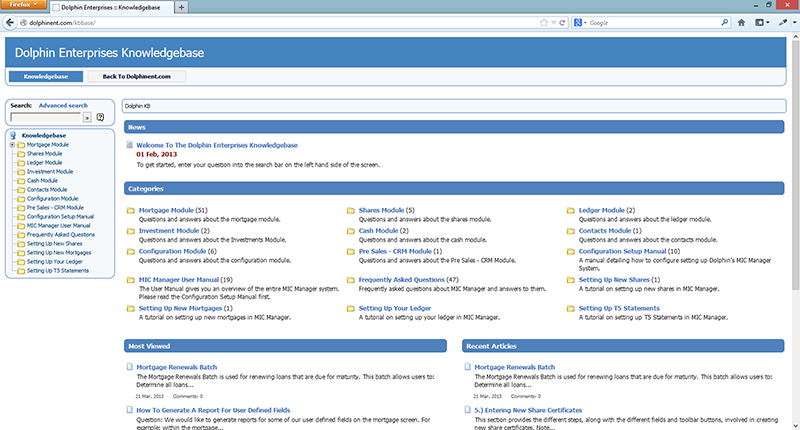Click the Dolphin KB breadcrumb text
This screenshot has width=800, height=430.
pyautogui.click(x=137, y=106)
